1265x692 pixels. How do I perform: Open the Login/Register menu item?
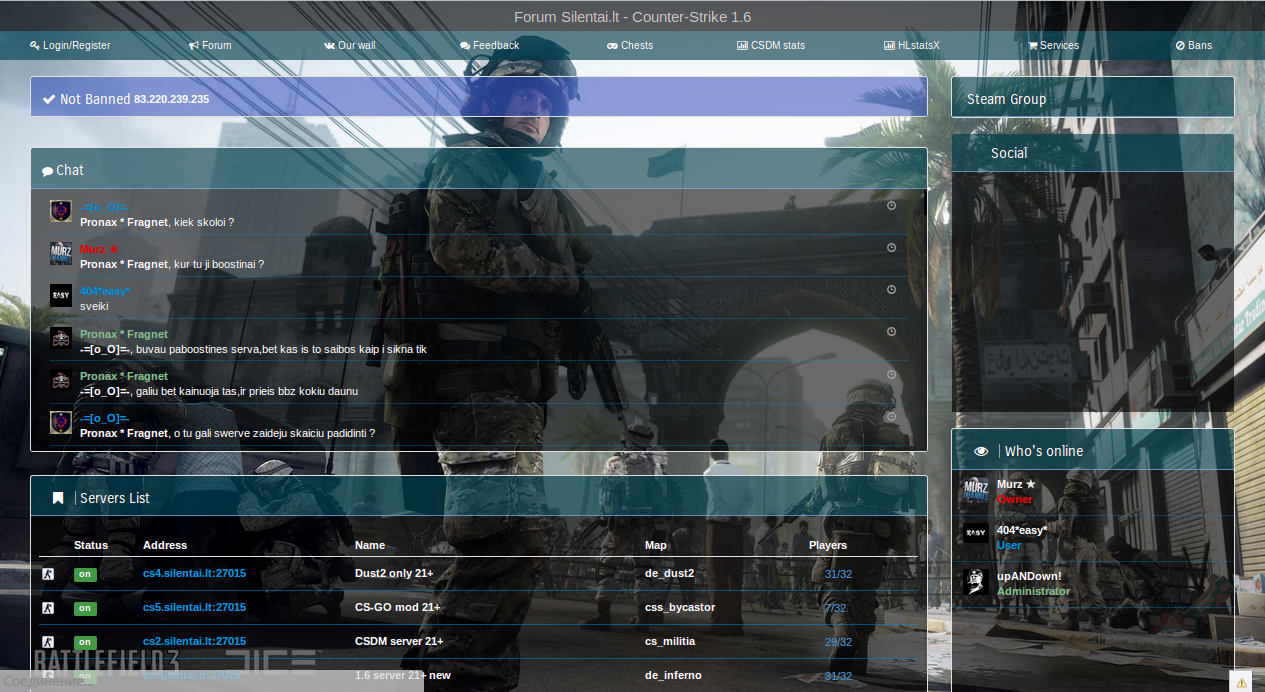(x=70, y=45)
